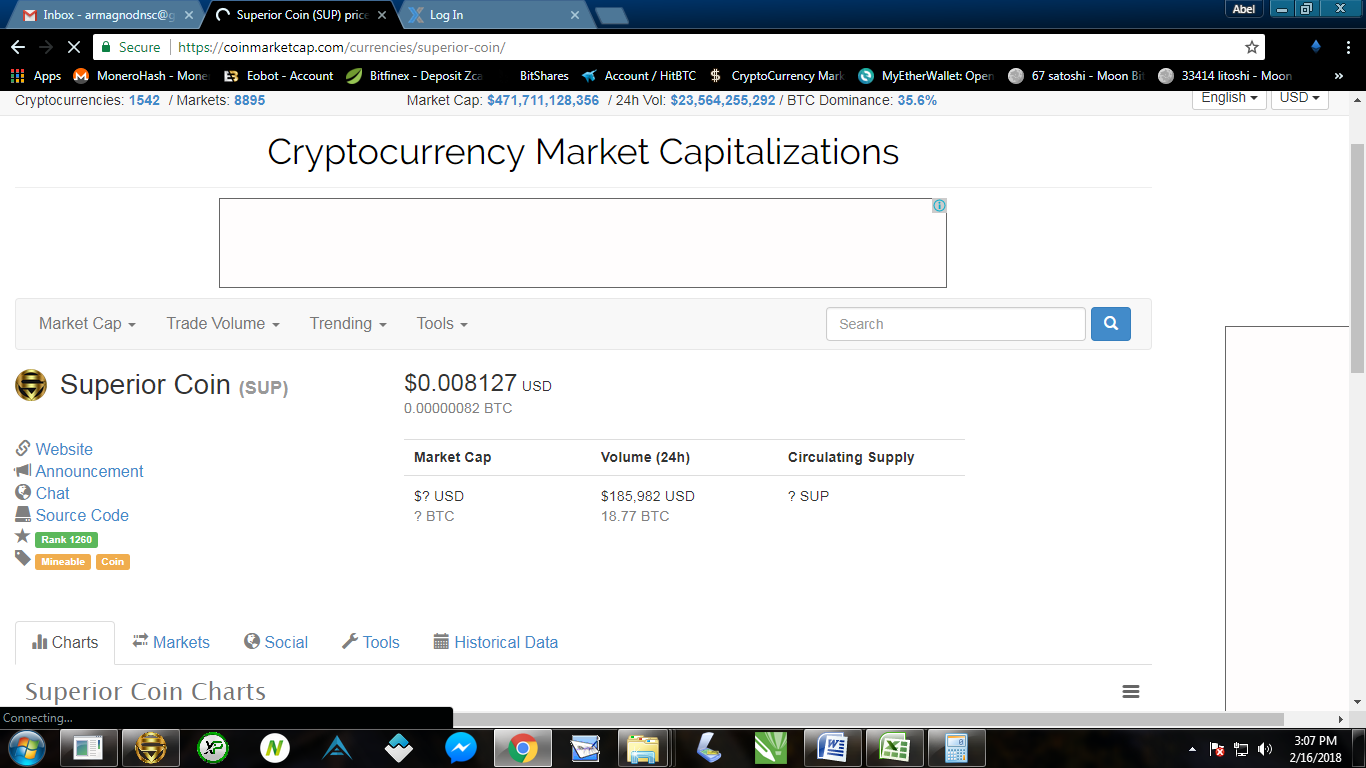Show hidden system tray icons
Viewport: 1366px width, 768px height.
click(1192, 749)
